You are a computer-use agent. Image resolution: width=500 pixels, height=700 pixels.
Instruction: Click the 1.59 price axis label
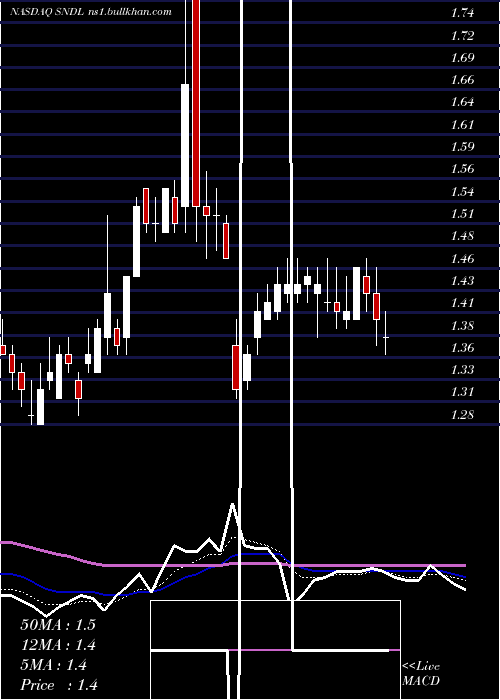(x=462, y=146)
